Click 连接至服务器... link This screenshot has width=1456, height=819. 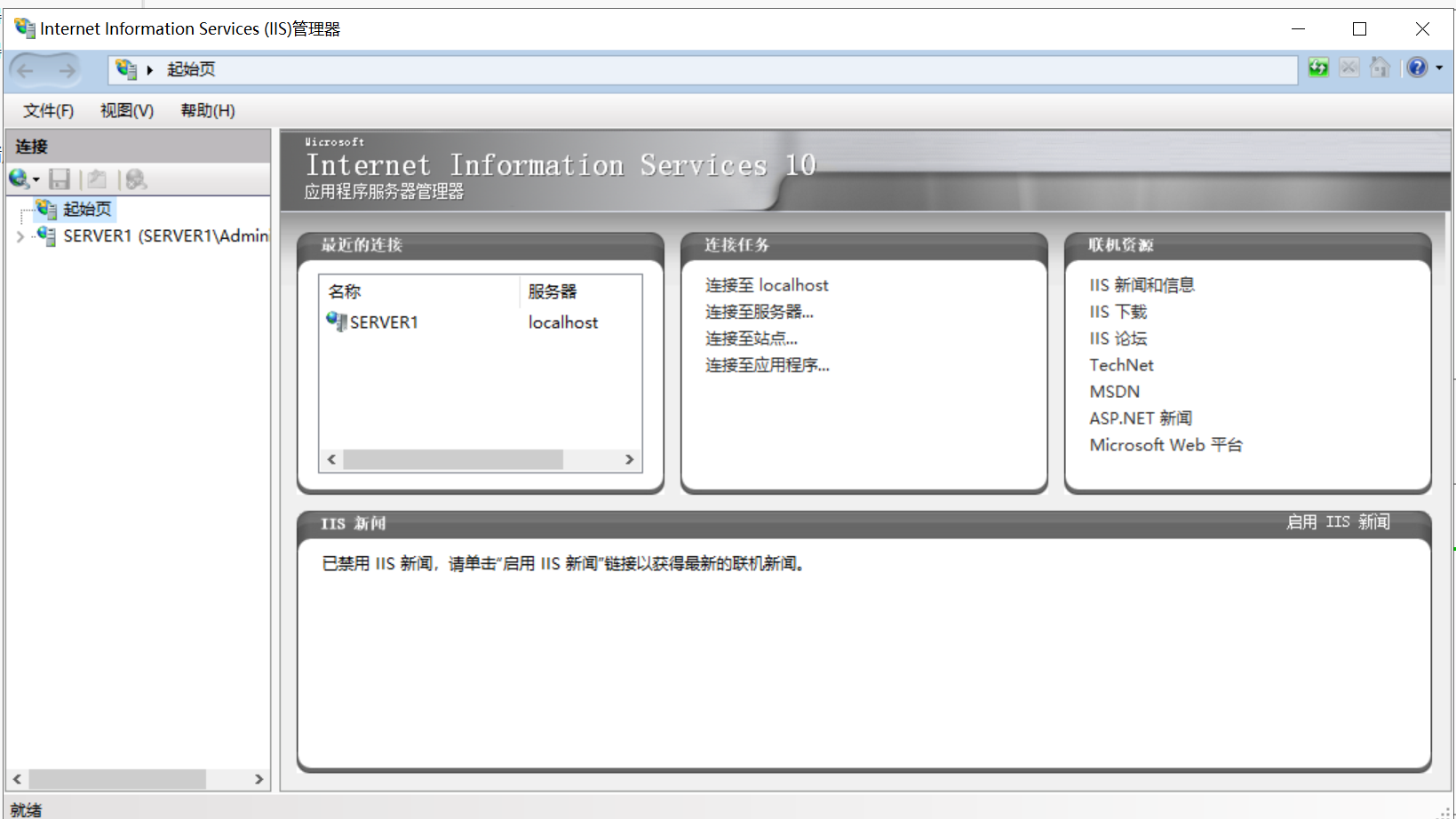pyautogui.click(x=760, y=312)
